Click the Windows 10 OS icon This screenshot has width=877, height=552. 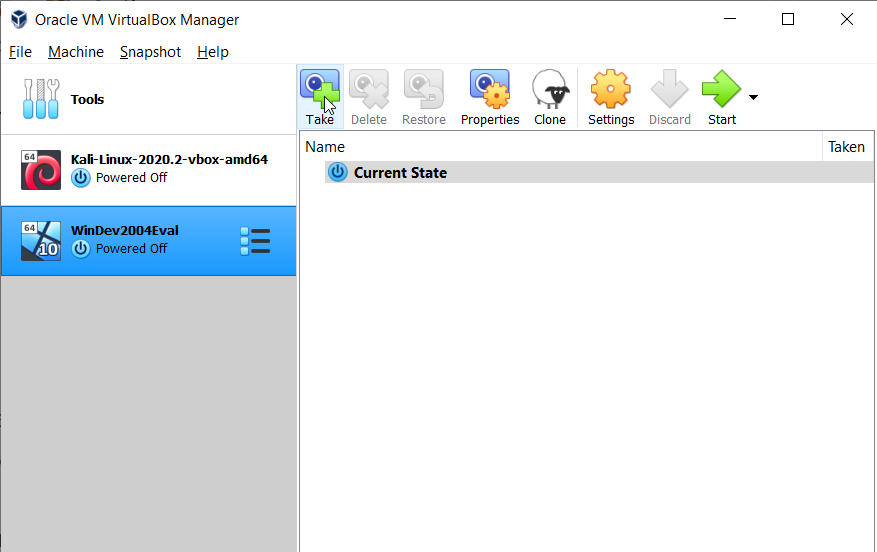coord(41,240)
